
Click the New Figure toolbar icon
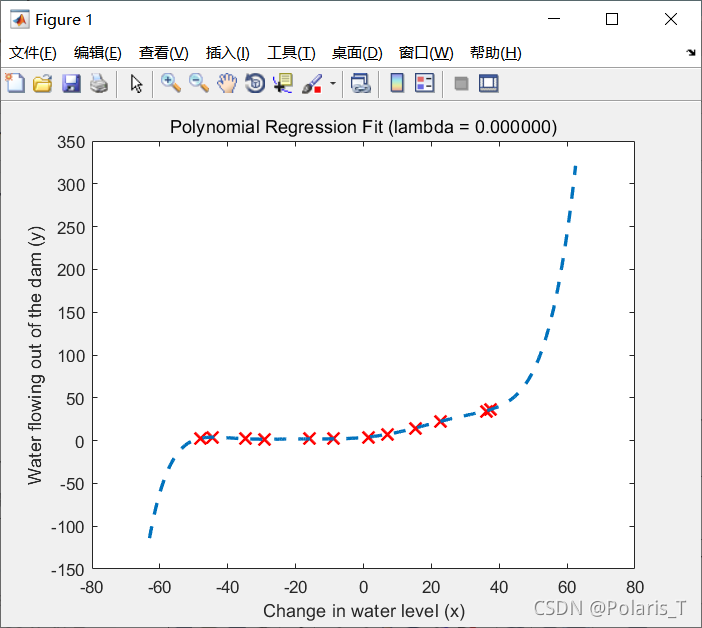[x=15, y=83]
